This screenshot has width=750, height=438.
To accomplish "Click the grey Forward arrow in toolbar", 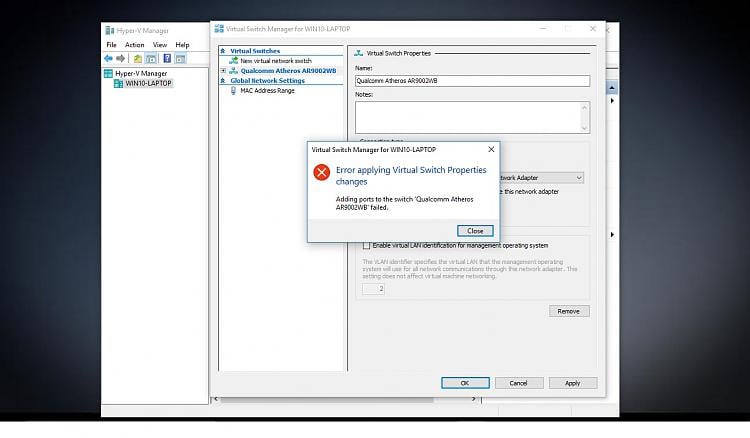I will (121, 58).
